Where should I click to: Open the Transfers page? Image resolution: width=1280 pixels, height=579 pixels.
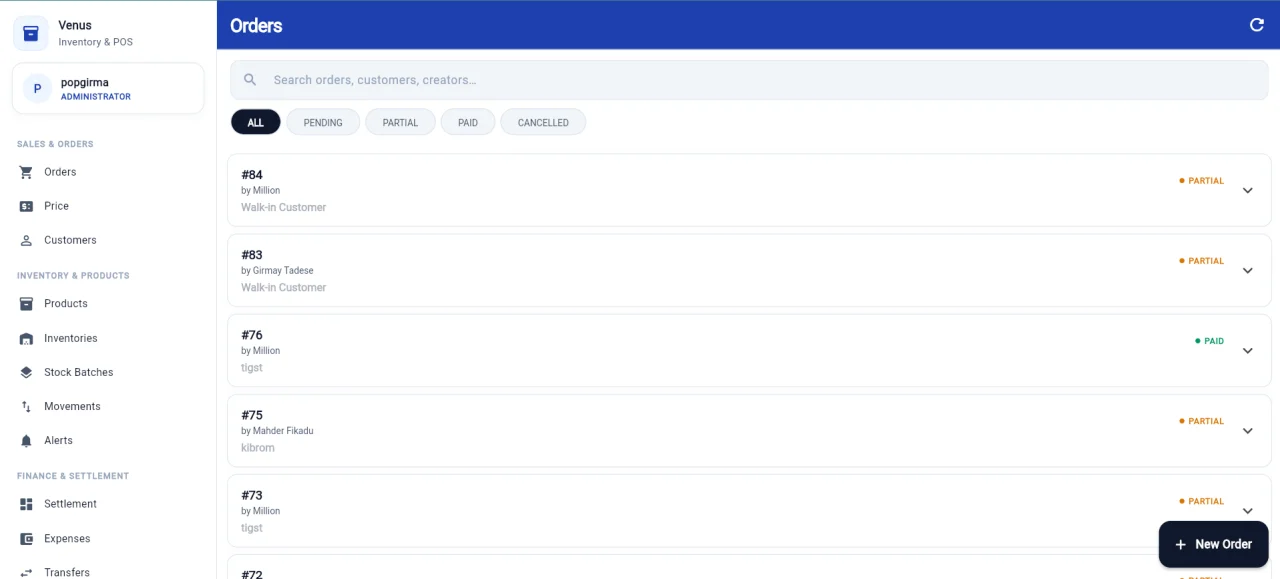pyautogui.click(x=108, y=572)
